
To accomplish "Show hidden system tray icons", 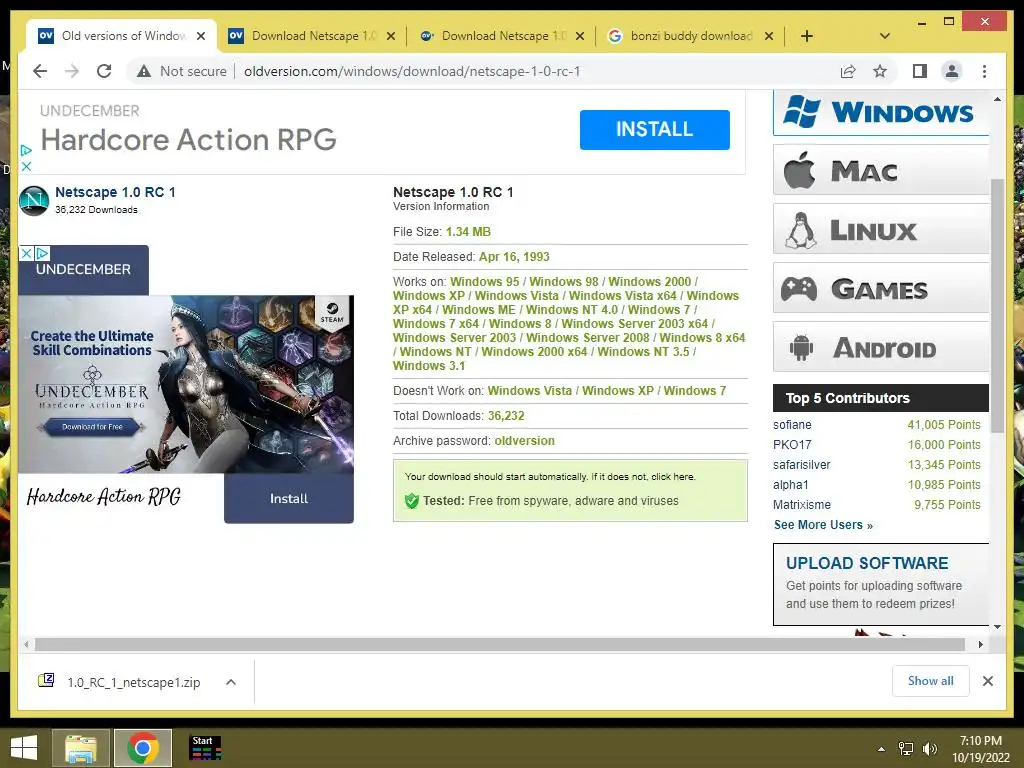I will [881, 749].
